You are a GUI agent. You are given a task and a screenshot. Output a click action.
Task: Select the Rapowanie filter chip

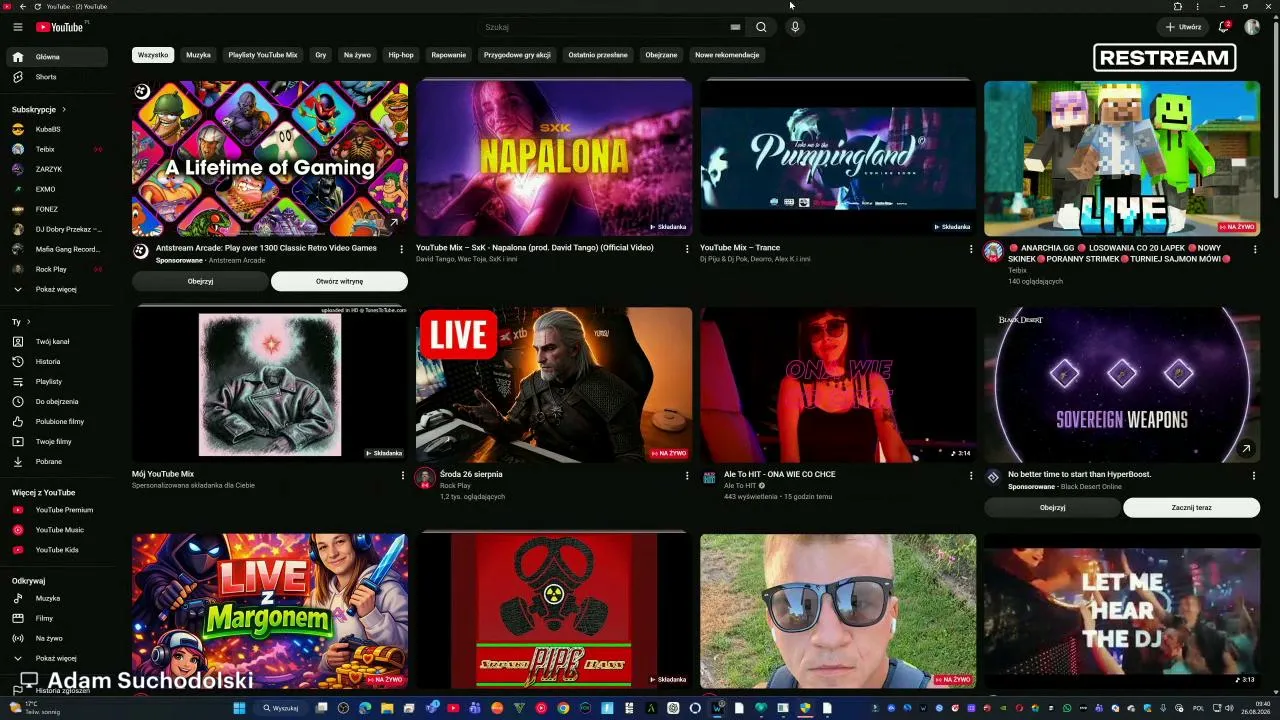tap(449, 55)
